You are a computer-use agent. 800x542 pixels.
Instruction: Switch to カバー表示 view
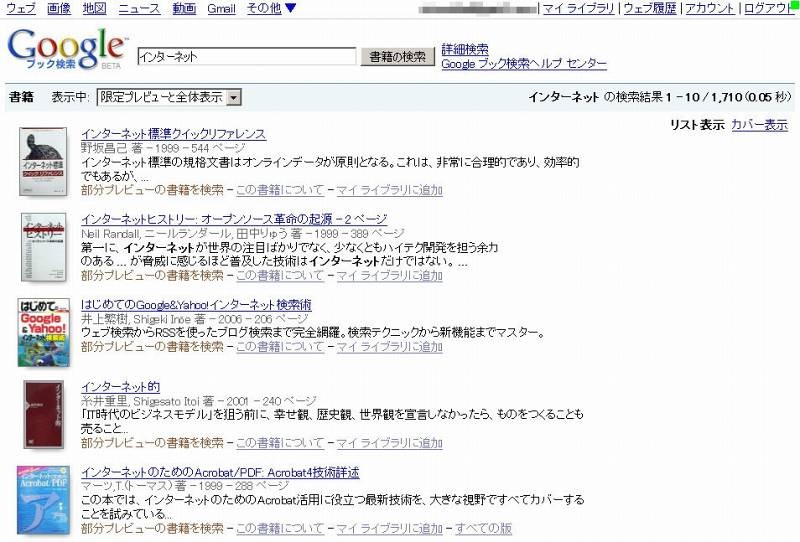click(759, 125)
